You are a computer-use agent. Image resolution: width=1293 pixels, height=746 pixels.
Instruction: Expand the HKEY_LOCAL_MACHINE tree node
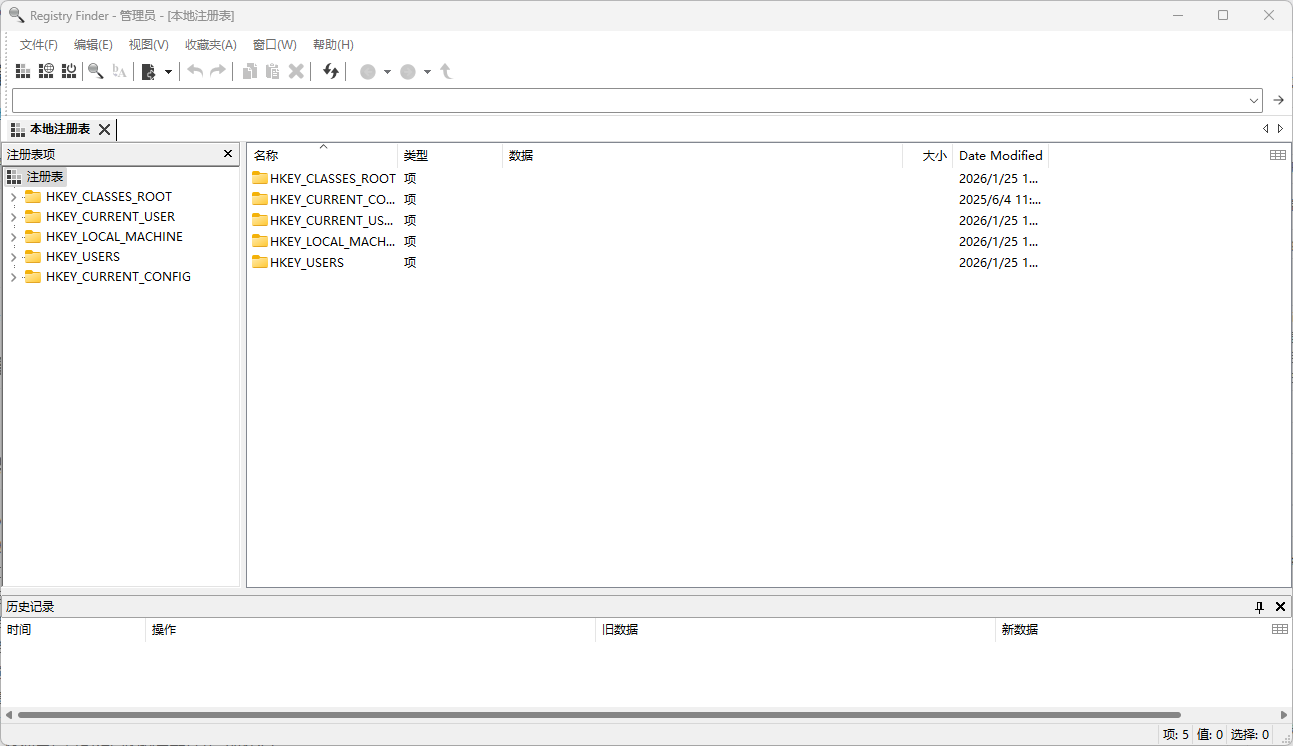click(13, 236)
